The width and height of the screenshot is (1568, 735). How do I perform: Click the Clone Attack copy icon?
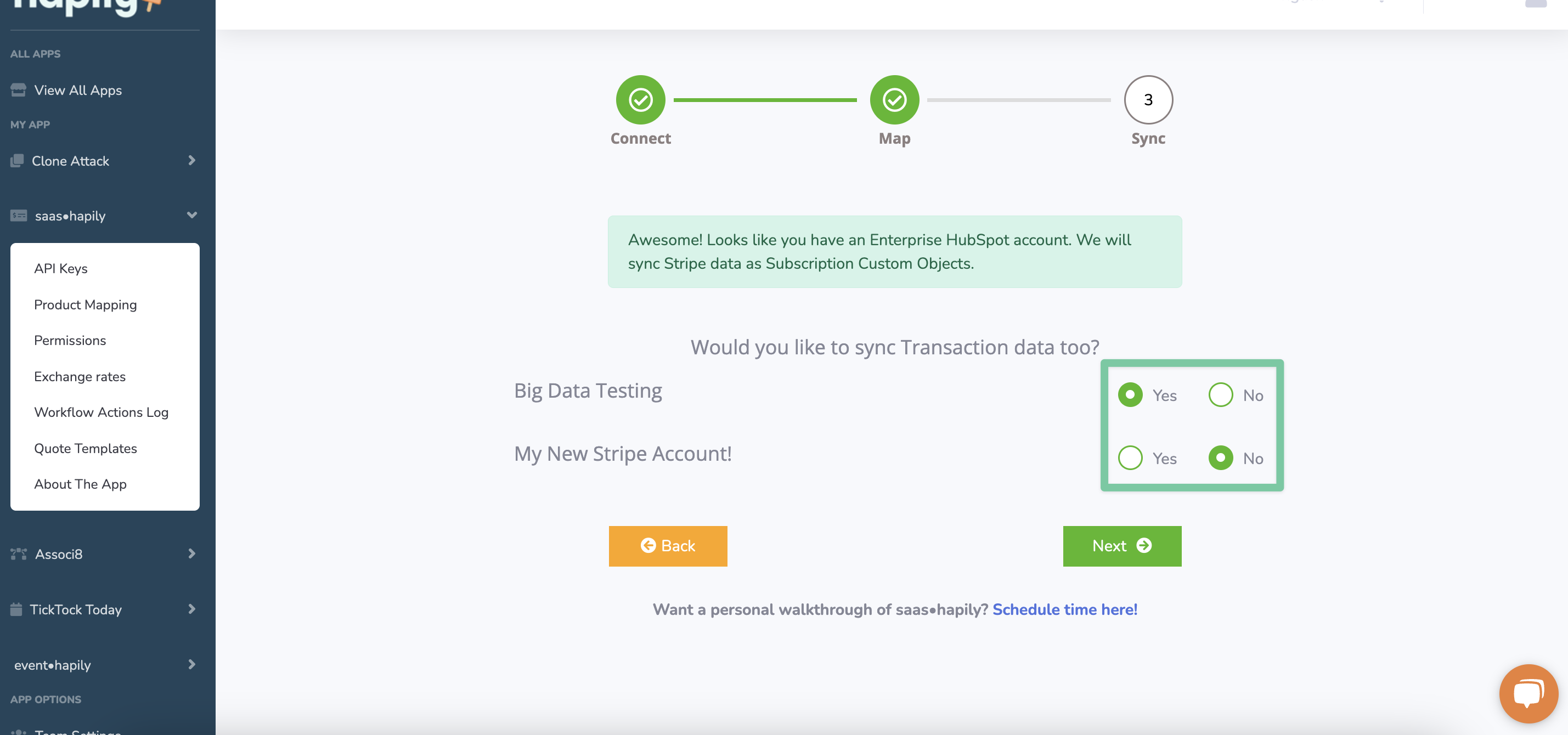(x=17, y=161)
